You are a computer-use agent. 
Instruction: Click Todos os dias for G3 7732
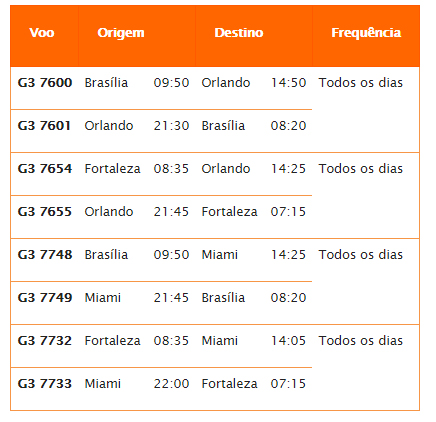pyautogui.click(x=361, y=341)
